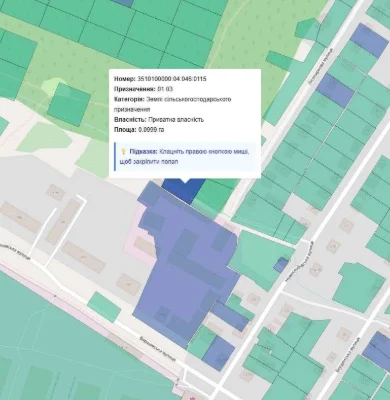Select the blue rectangular parcel at bottom center
Screen dimensions: 390x400
click(219, 353)
